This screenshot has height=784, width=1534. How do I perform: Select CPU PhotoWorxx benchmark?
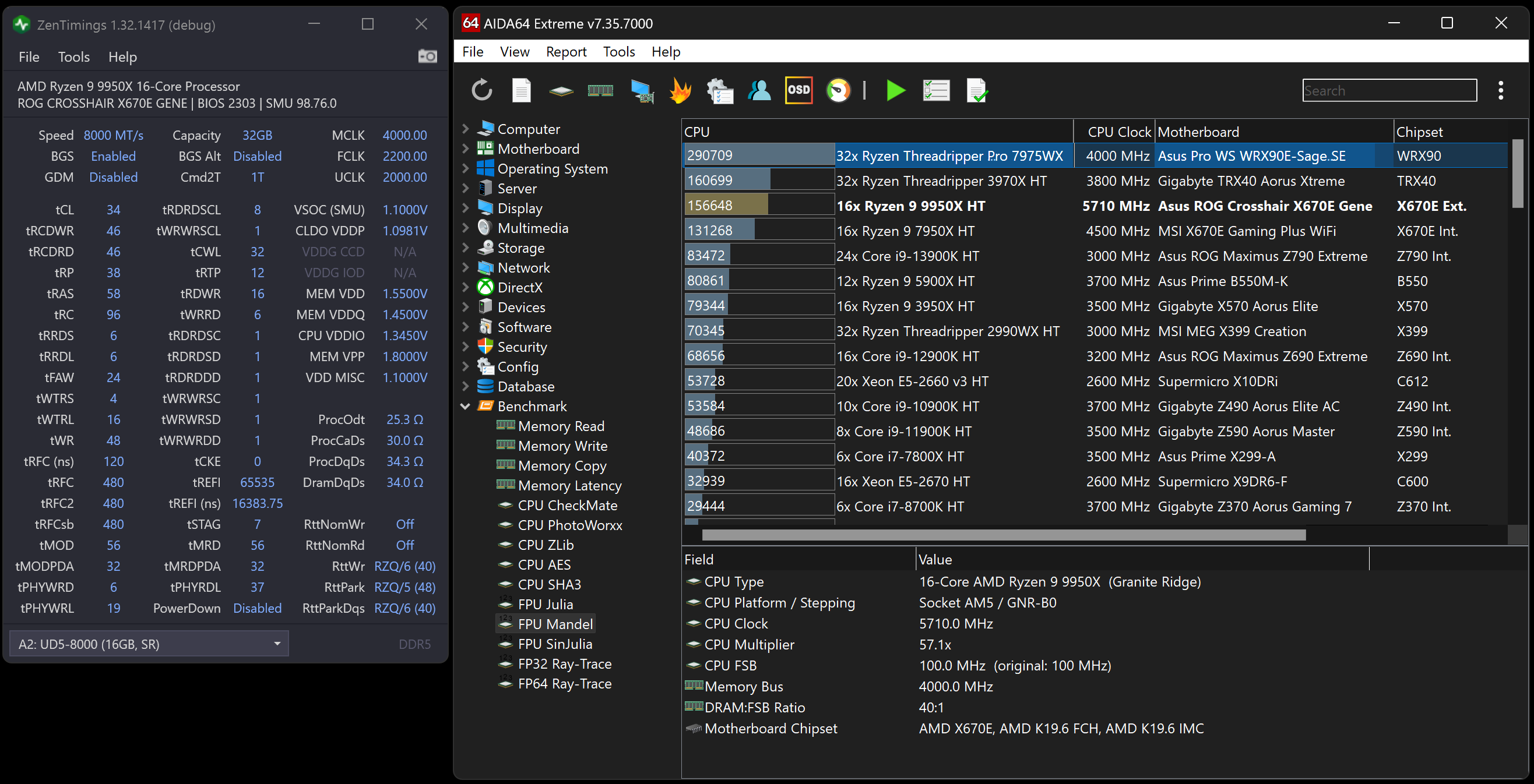[569, 525]
